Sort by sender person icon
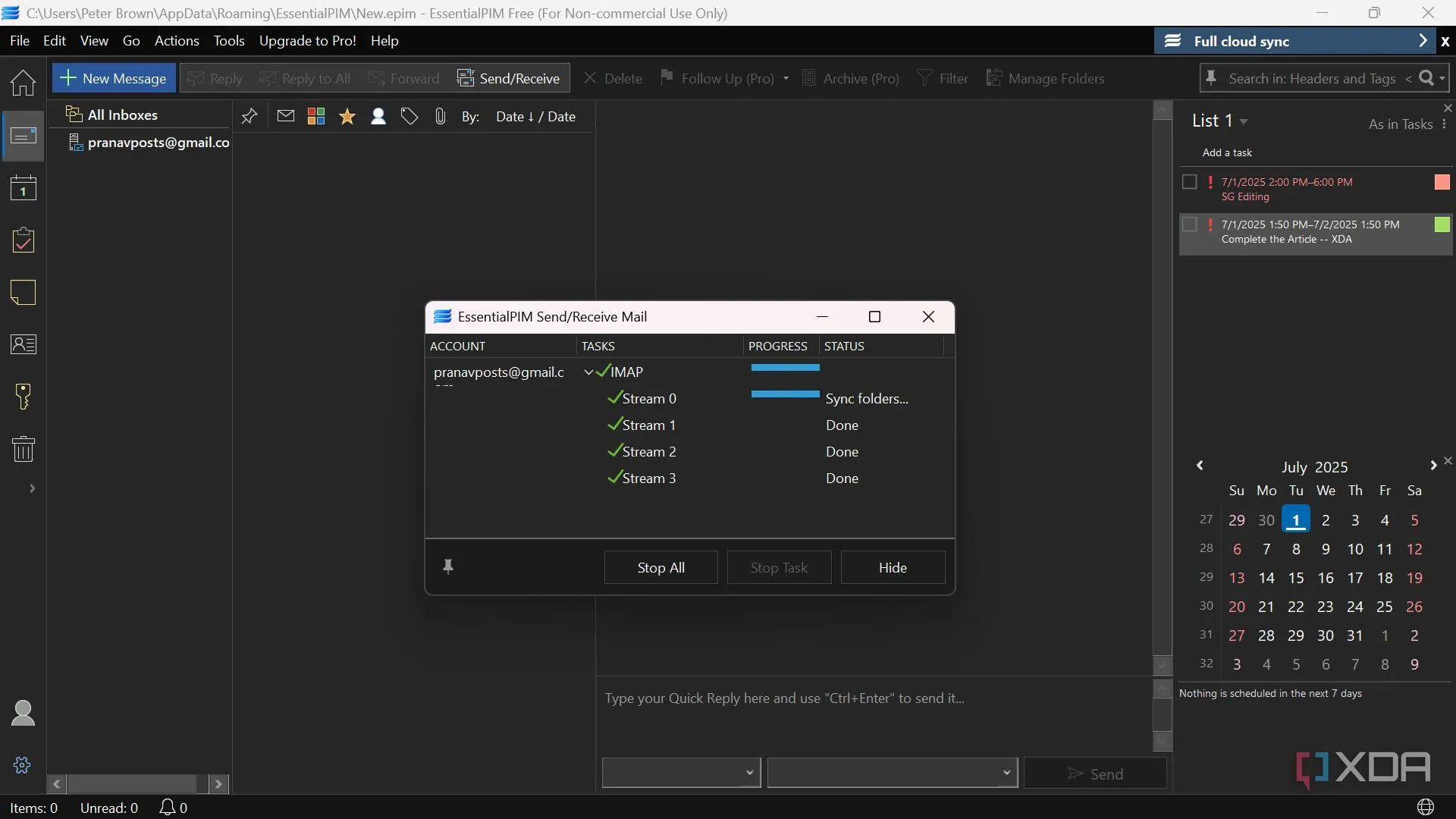1456x819 pixels. pyautogui.click(x=378, y=116)
